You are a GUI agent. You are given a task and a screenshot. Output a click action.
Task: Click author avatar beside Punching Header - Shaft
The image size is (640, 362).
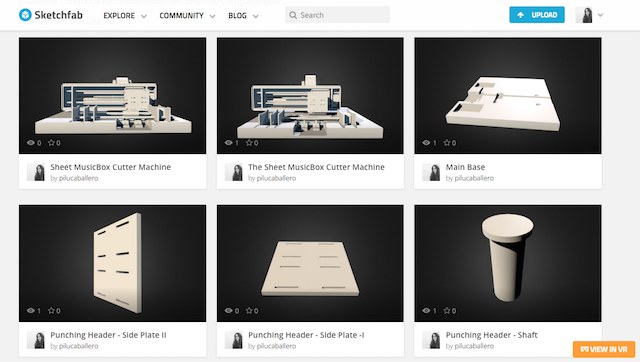tap(431, 340)
